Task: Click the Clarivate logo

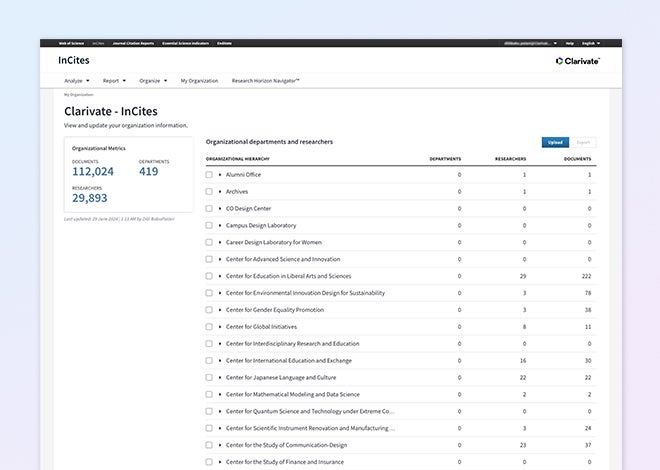Action: (577, 60)
